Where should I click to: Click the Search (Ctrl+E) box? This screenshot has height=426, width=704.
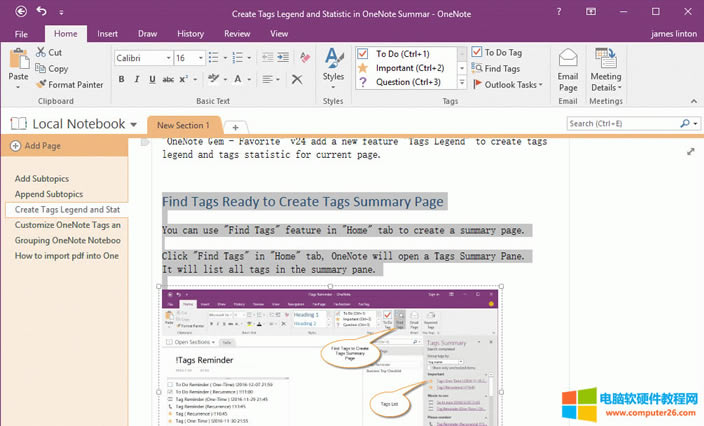(622, 124)
